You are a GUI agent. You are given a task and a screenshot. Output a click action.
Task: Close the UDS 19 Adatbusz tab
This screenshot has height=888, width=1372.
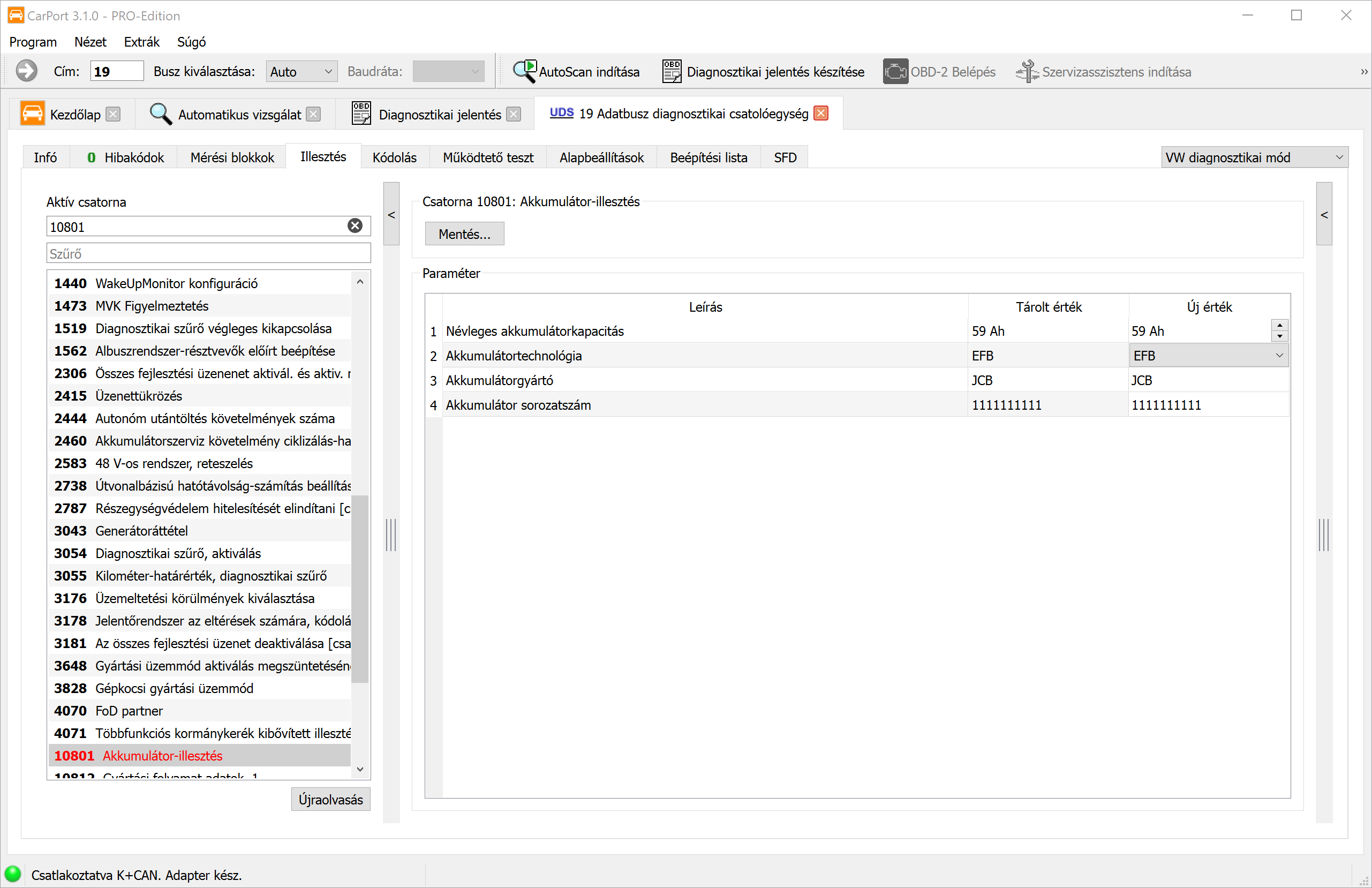coord(821,114)
